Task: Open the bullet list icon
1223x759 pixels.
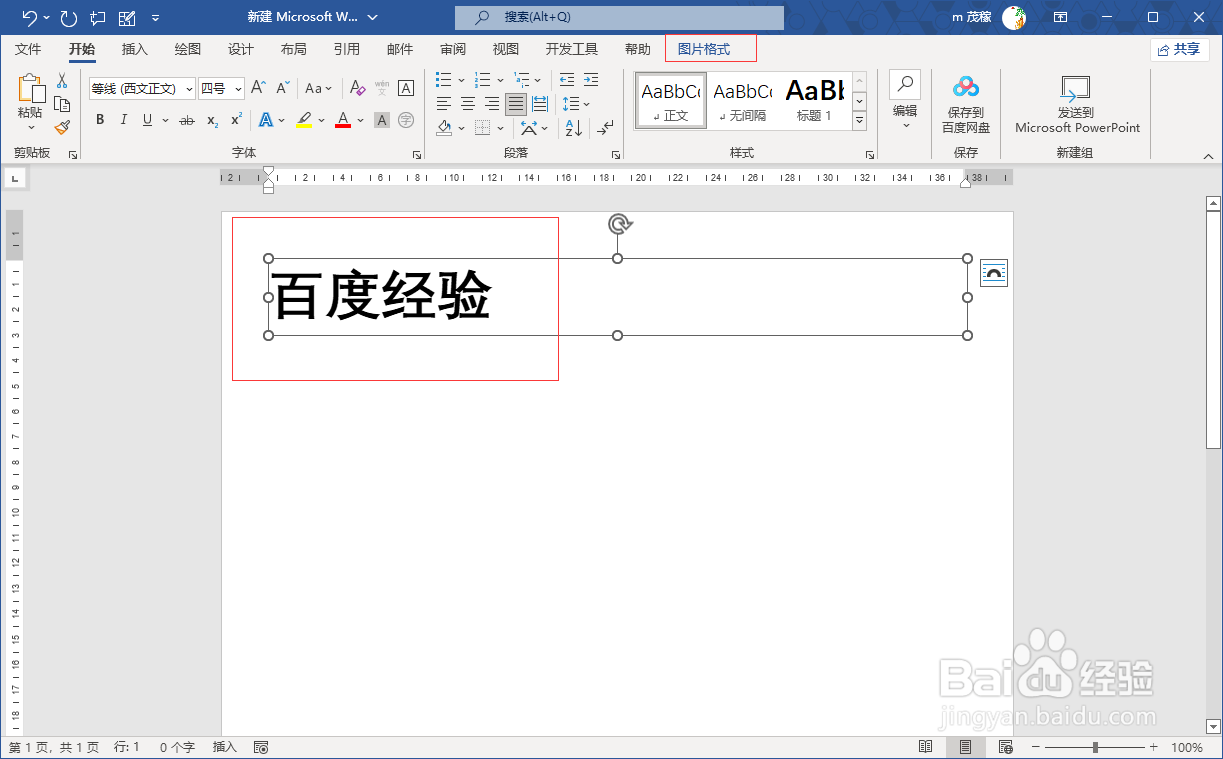Action: click(443, 80)
